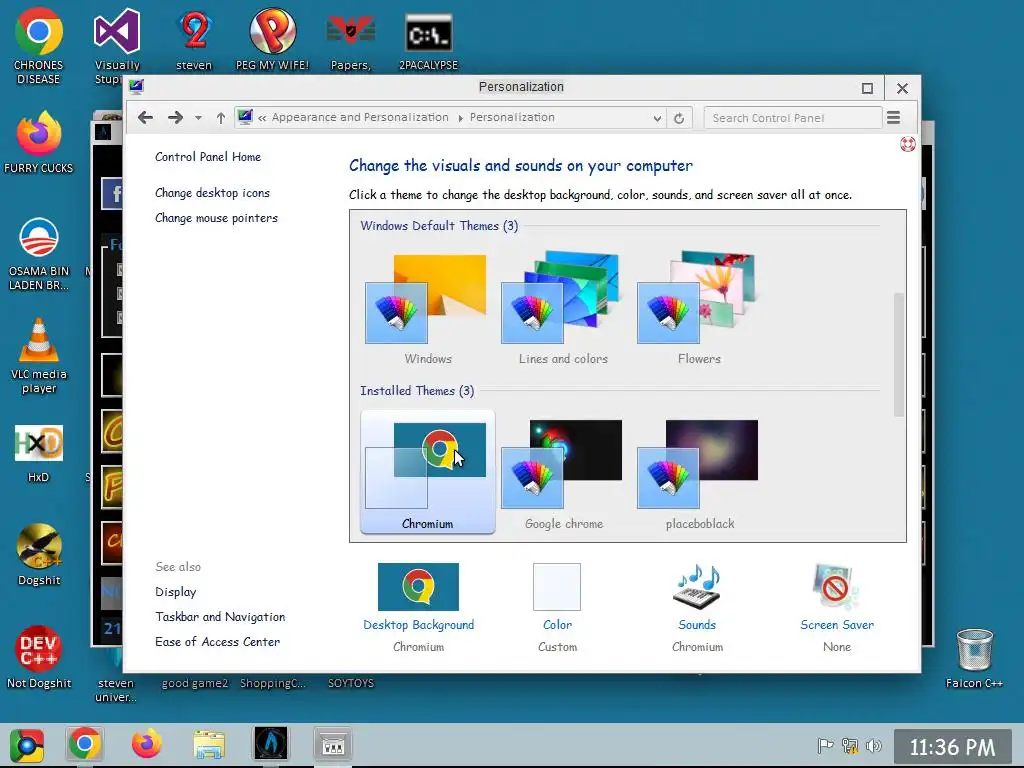The width and height of the screenshot is (1024, 768).
Task: Open Sounds settings keyboard icon
Action: pos(697,586)
